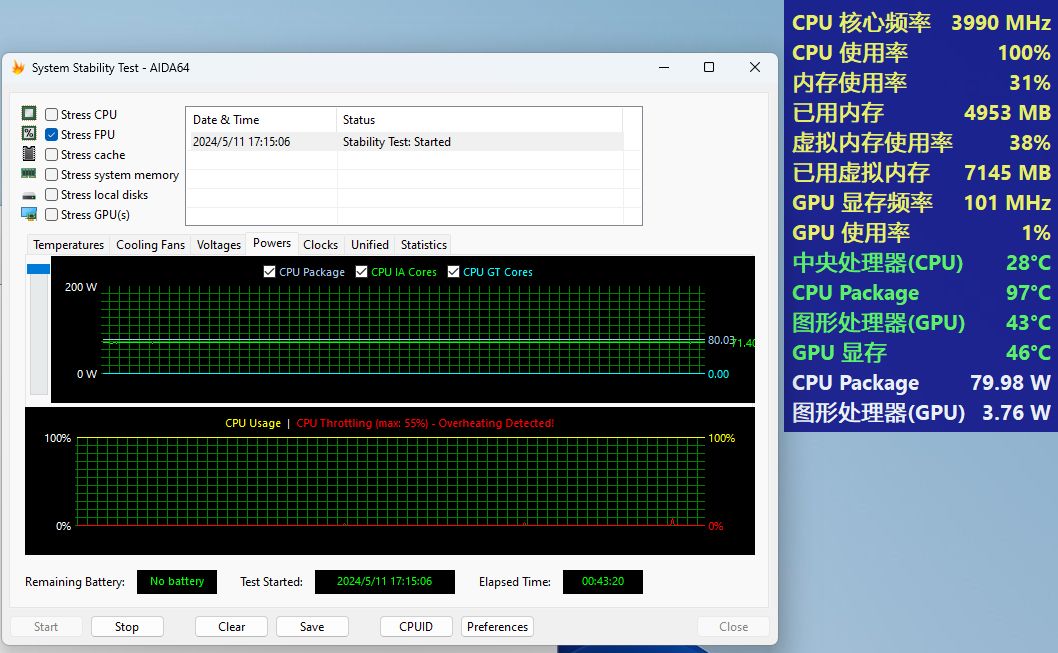Select the Powers tab

click(x=272, y=244)
